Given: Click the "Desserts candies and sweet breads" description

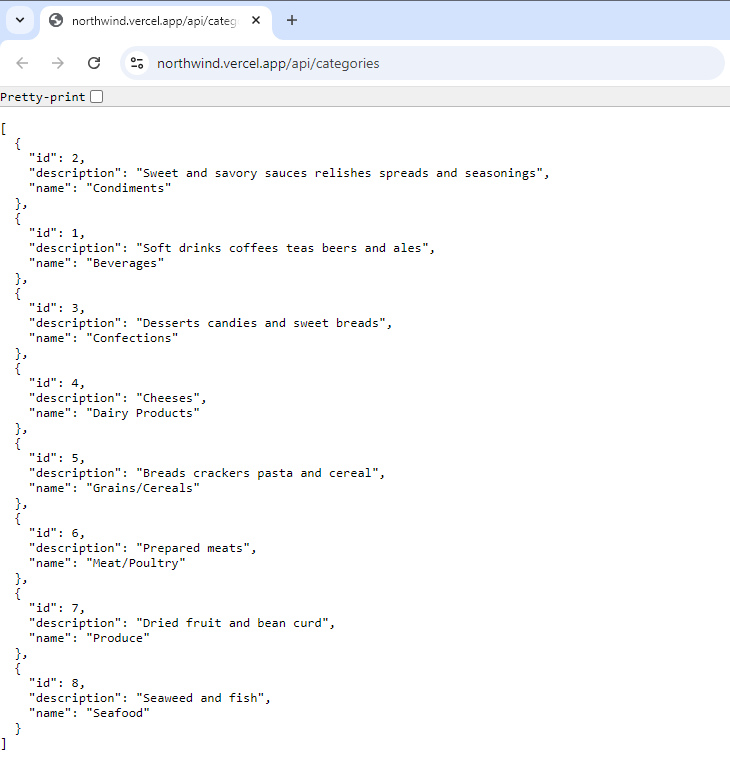Looking at the screenshot, I should pos(264,323).
